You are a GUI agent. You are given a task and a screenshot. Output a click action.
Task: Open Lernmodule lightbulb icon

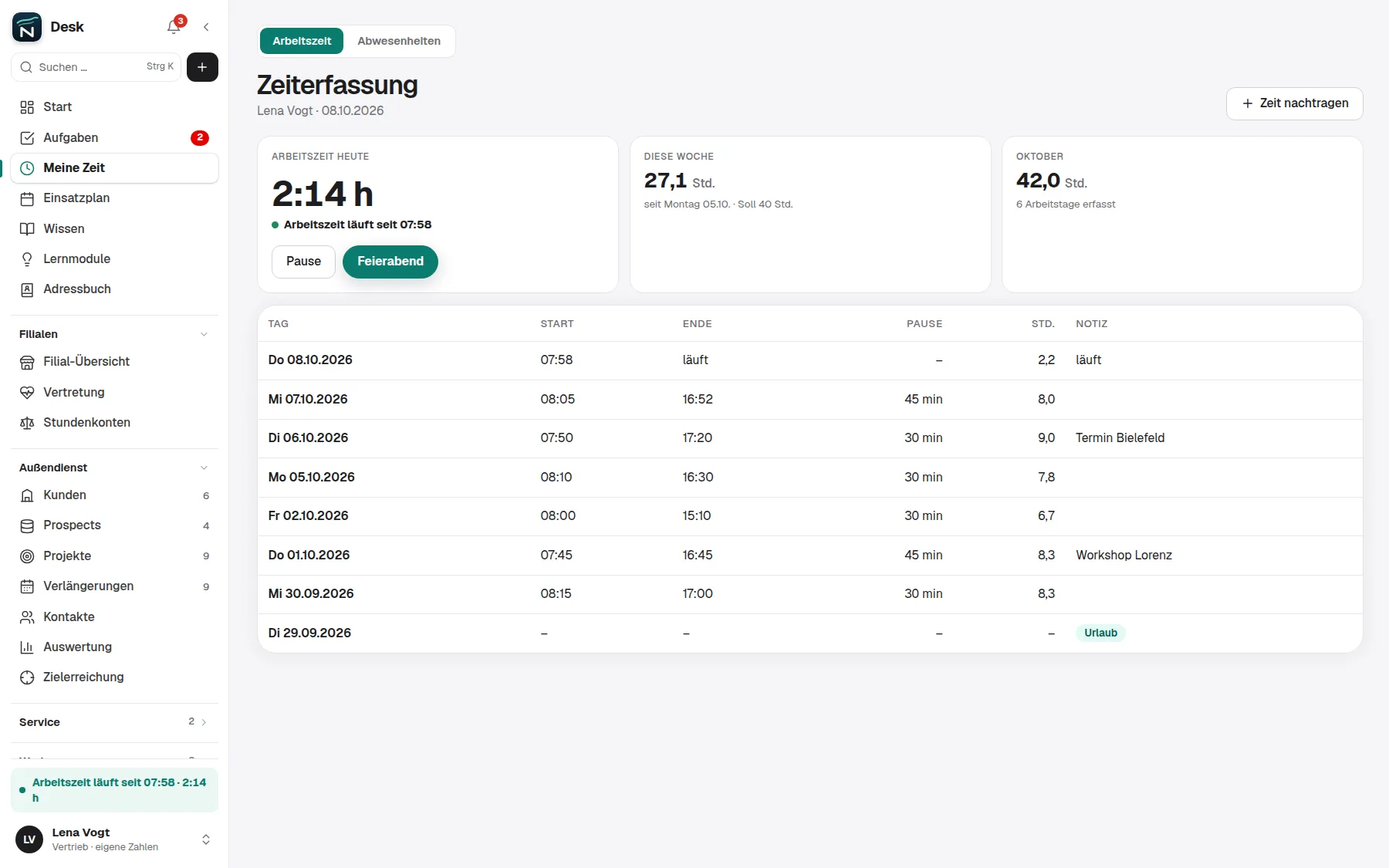pos(27,259)
